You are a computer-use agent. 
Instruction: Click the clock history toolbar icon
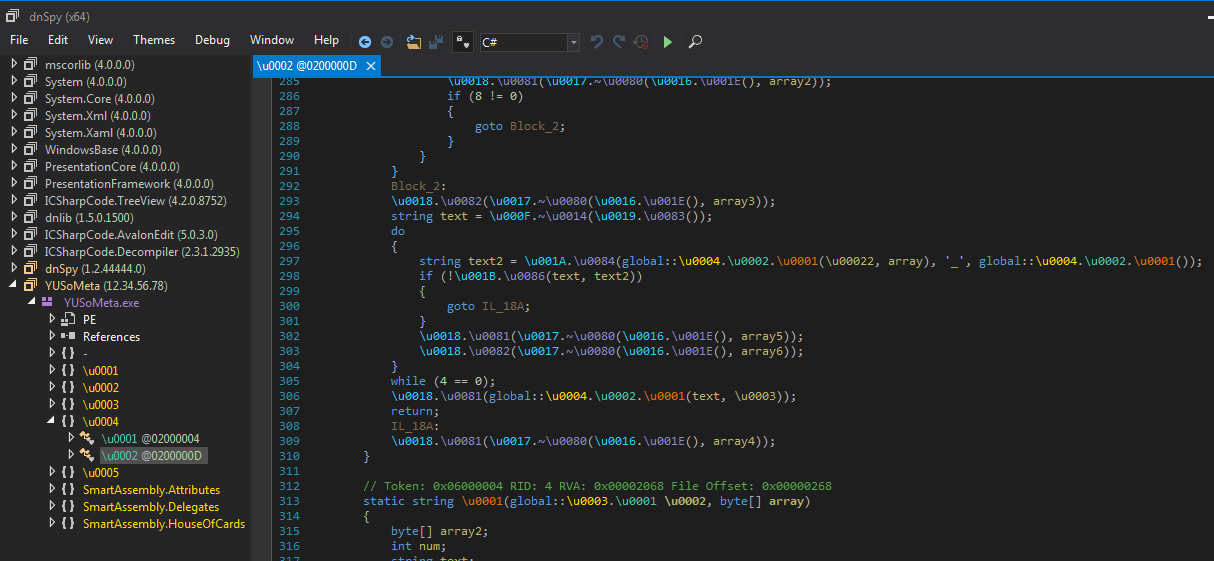[641, 42]
